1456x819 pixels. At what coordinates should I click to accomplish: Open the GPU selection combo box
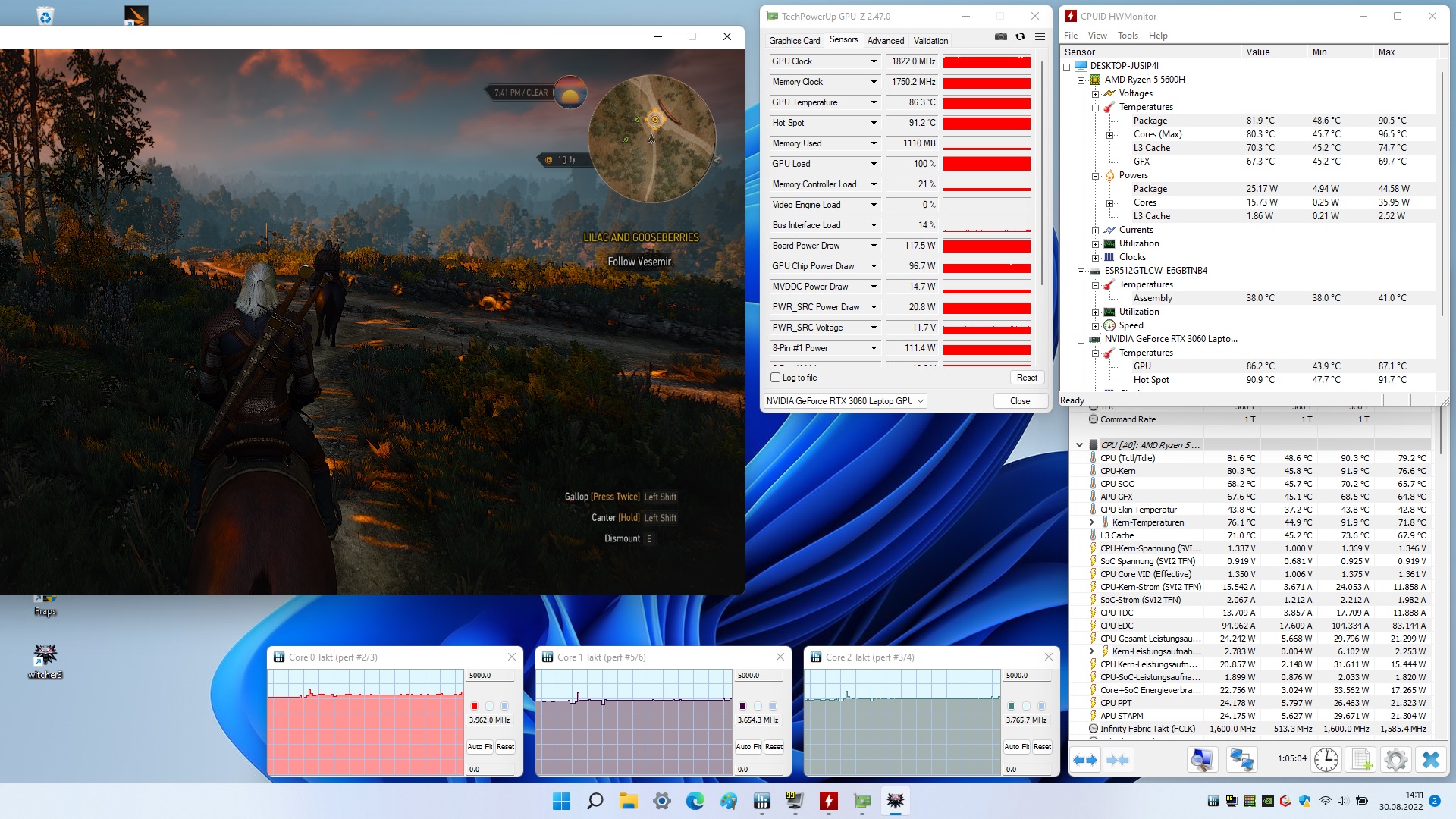coord(846,401)
